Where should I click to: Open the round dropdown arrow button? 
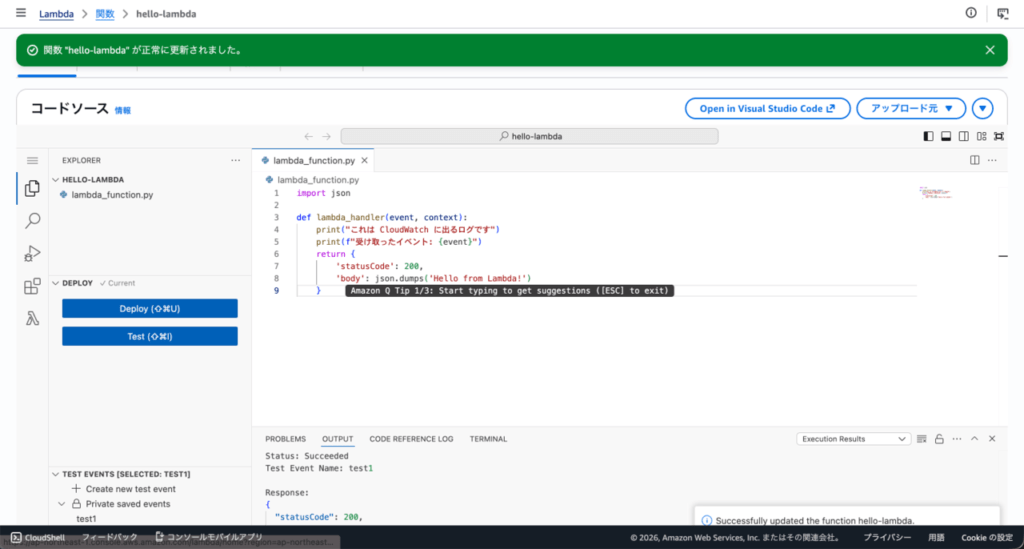click(x=982, y=108)
